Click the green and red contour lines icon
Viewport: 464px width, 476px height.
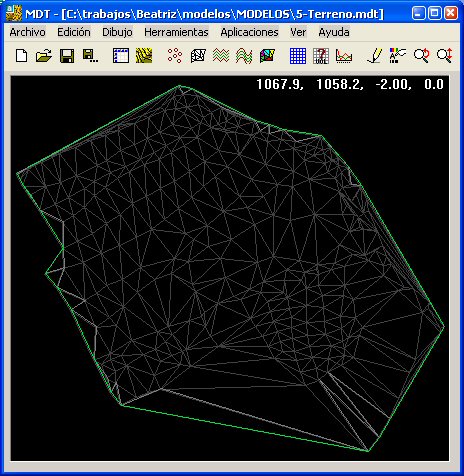tap(221, 55)
